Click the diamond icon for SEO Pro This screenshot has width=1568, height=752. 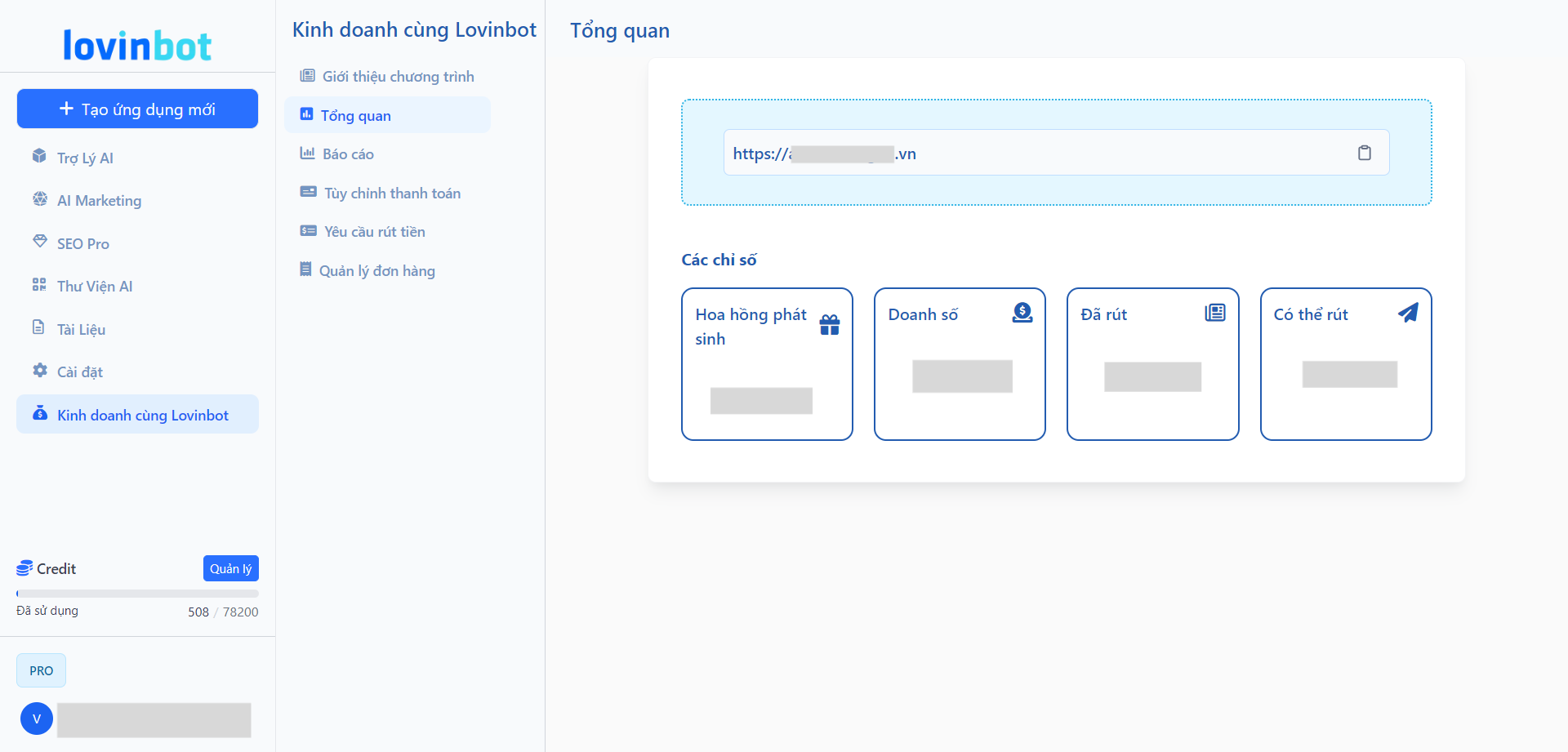(39, 242)
